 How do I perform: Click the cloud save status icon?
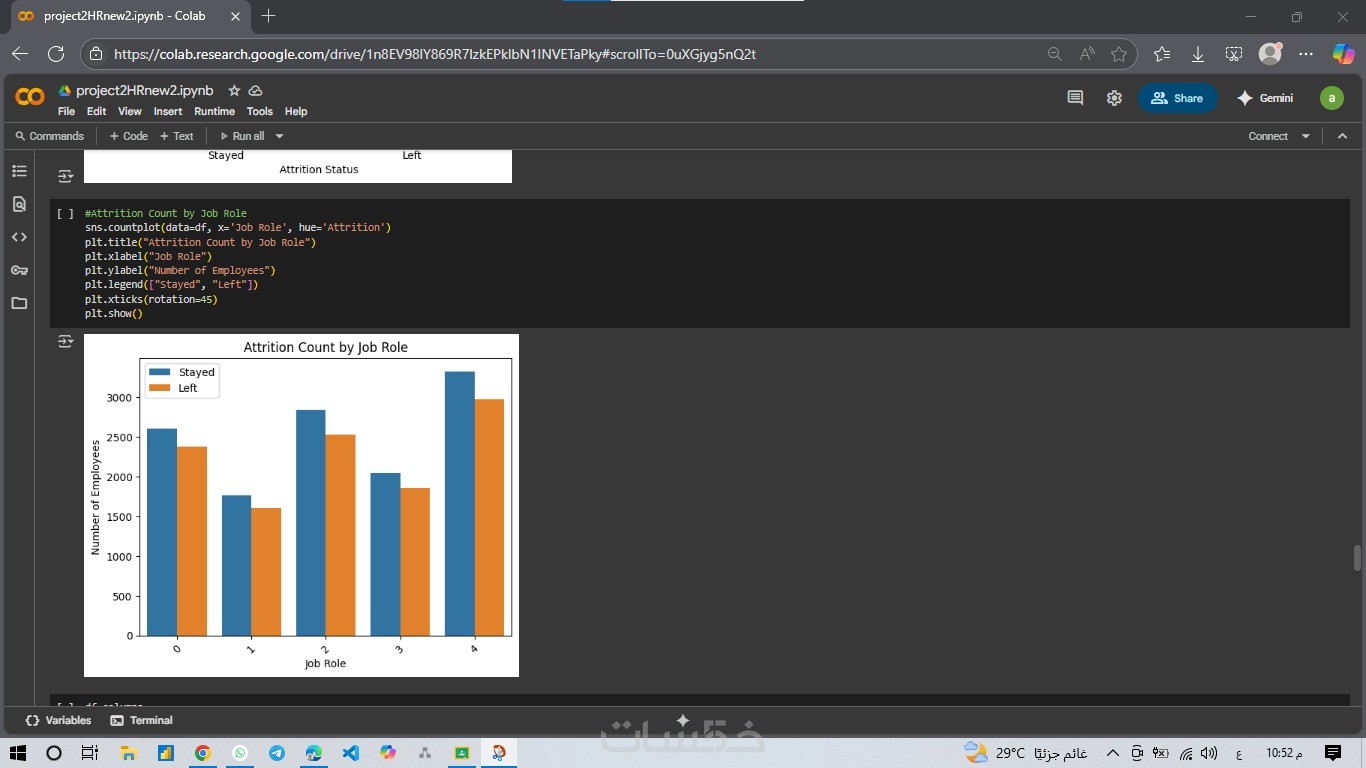[256, 90]
